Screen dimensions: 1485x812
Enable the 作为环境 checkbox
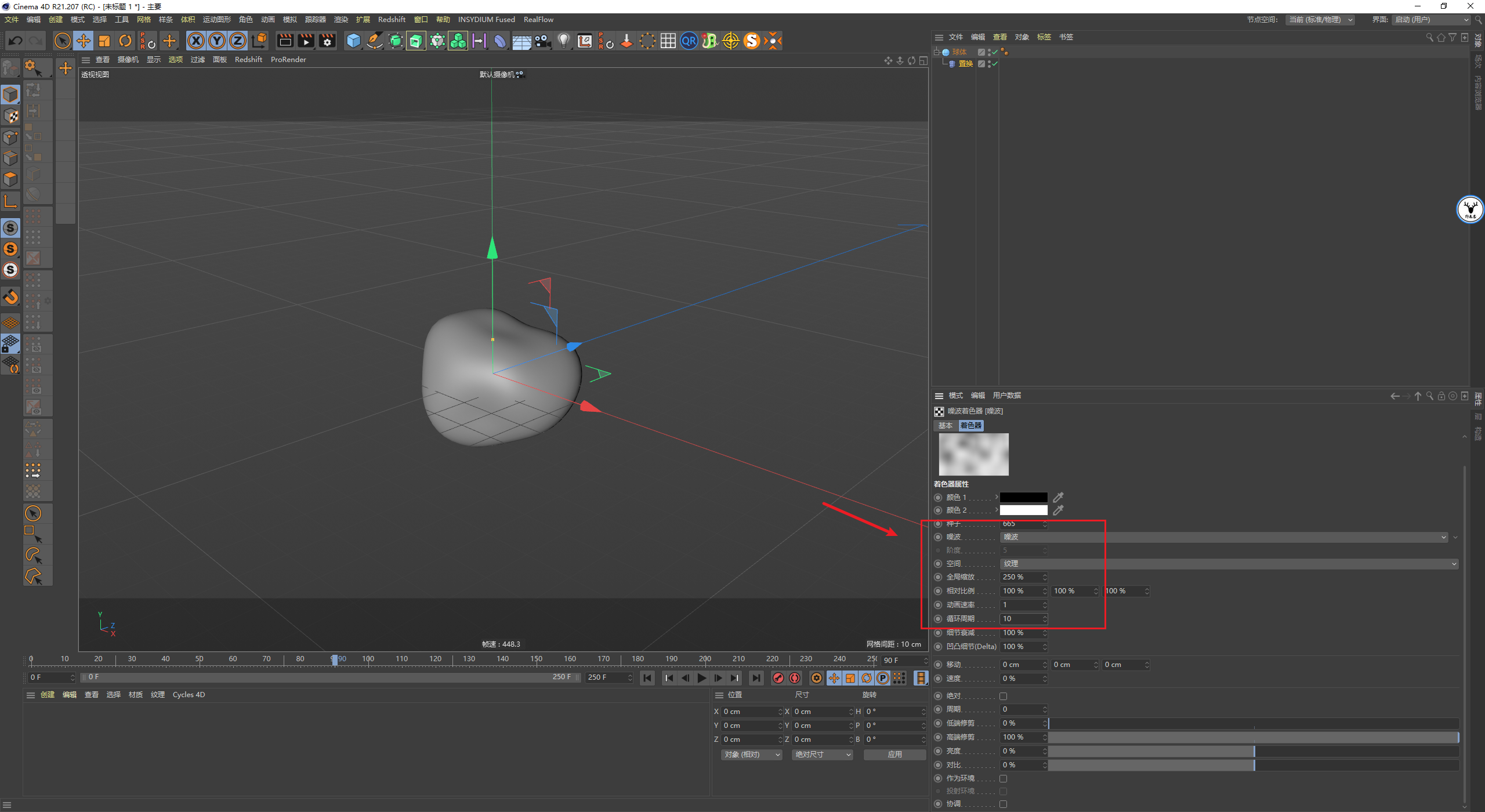[x=1003, y=778]
